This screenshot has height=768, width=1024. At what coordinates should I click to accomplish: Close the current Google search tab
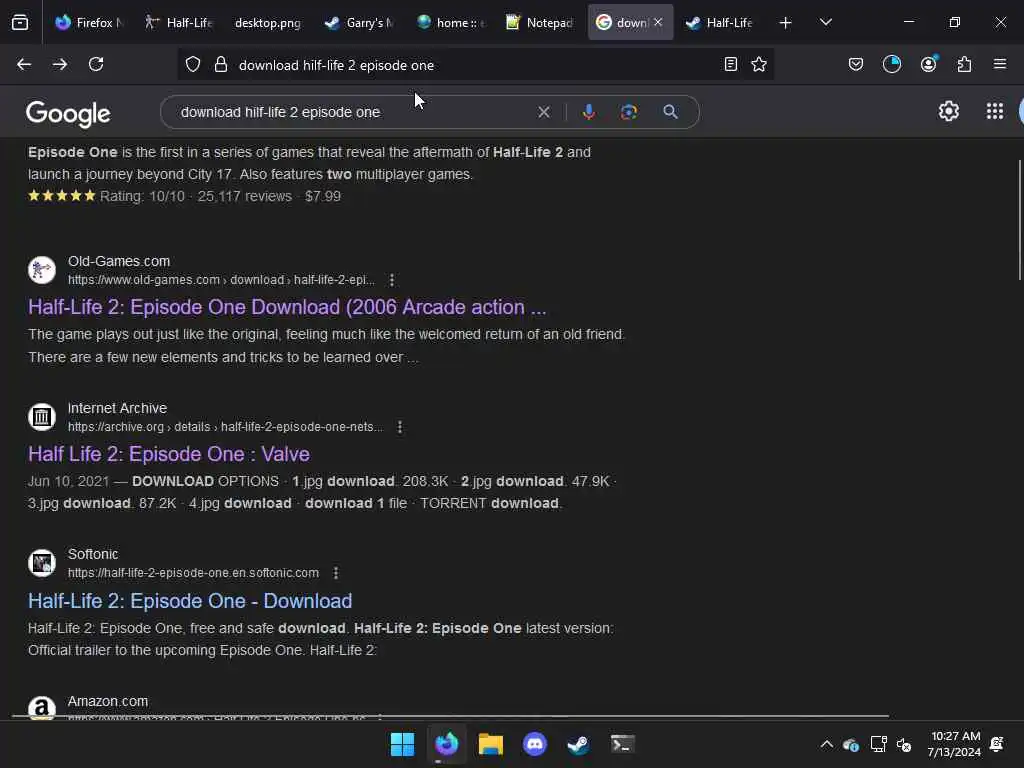point(658,22)
